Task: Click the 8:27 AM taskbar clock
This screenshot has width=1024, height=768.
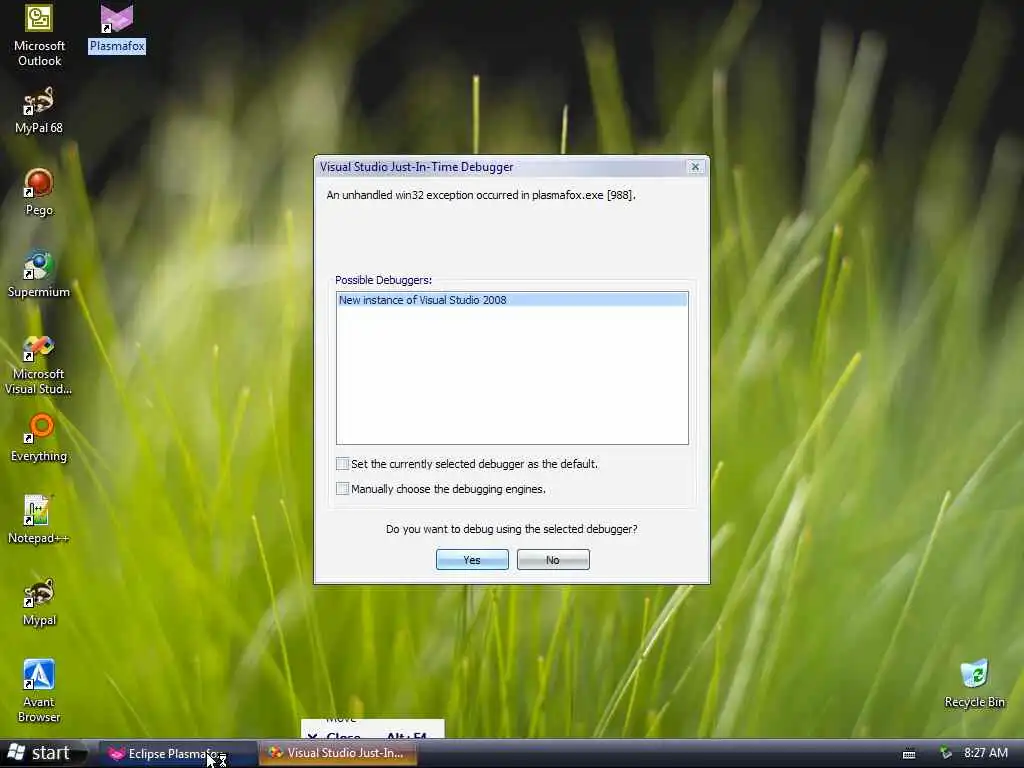Action: point(985,753)
